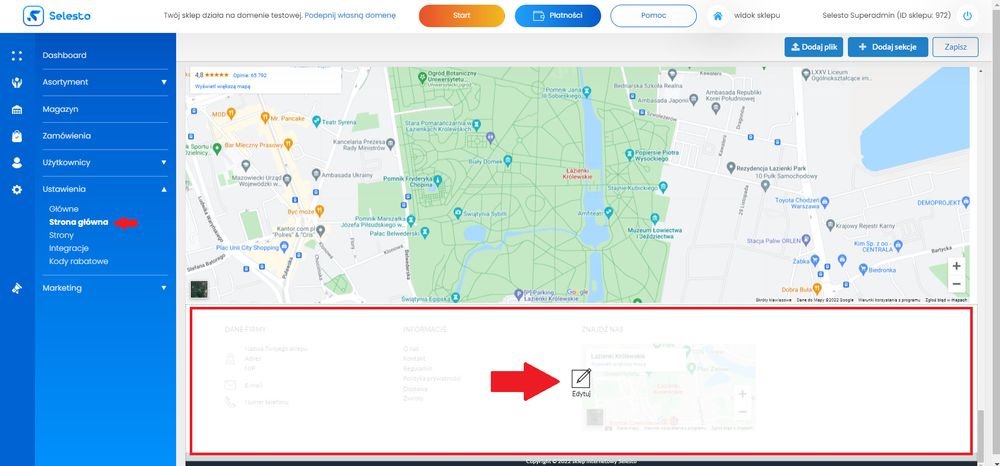Collapse the Ustawienia menu arrow
The image size is (1000, 466).
point(164,189)
